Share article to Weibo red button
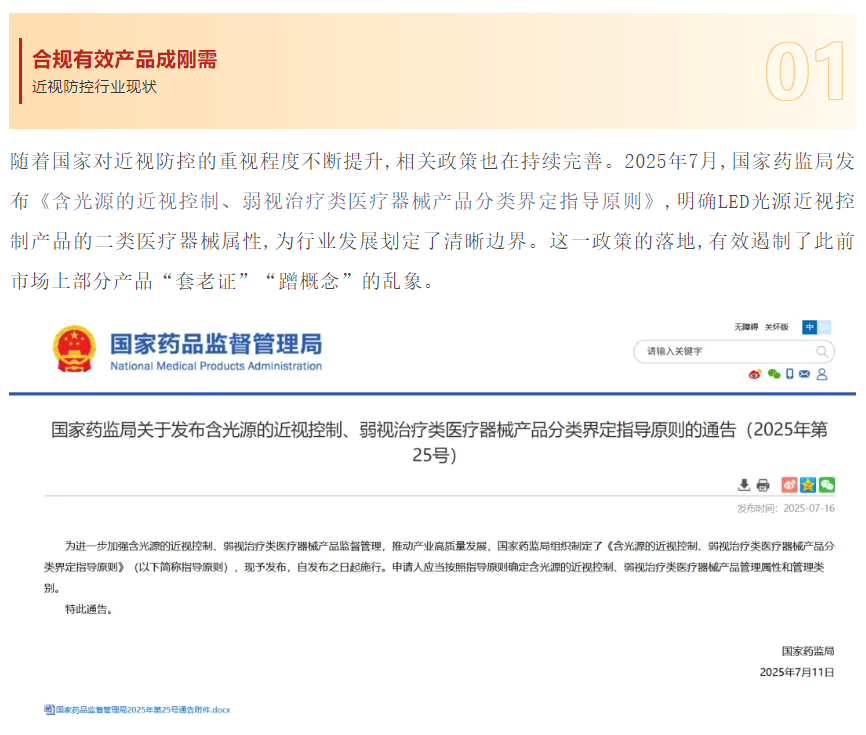The image size is (866, 735). [x=789, y=485]
